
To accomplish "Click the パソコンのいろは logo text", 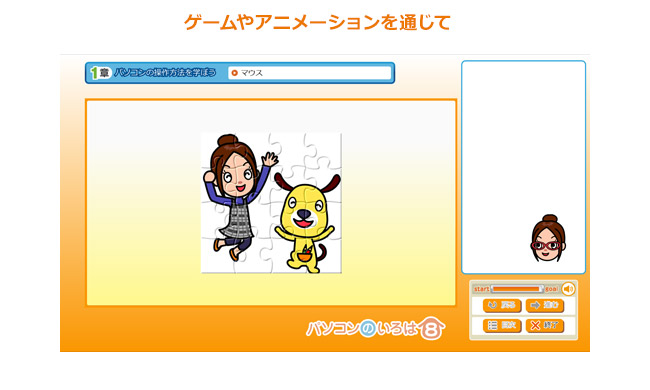I will pos(362,329).
